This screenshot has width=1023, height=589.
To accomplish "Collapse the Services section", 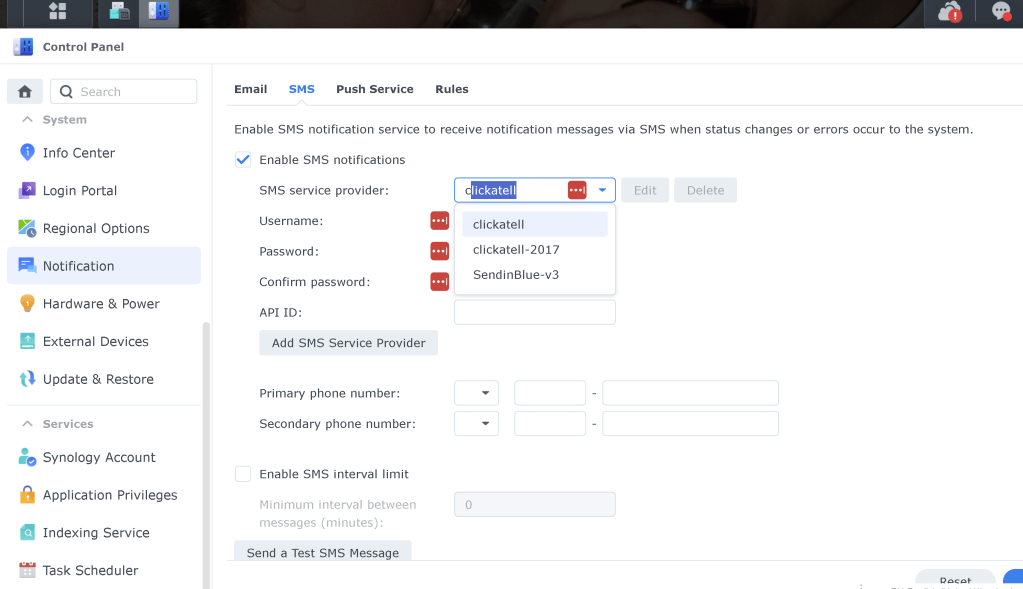I will [27, 424].
